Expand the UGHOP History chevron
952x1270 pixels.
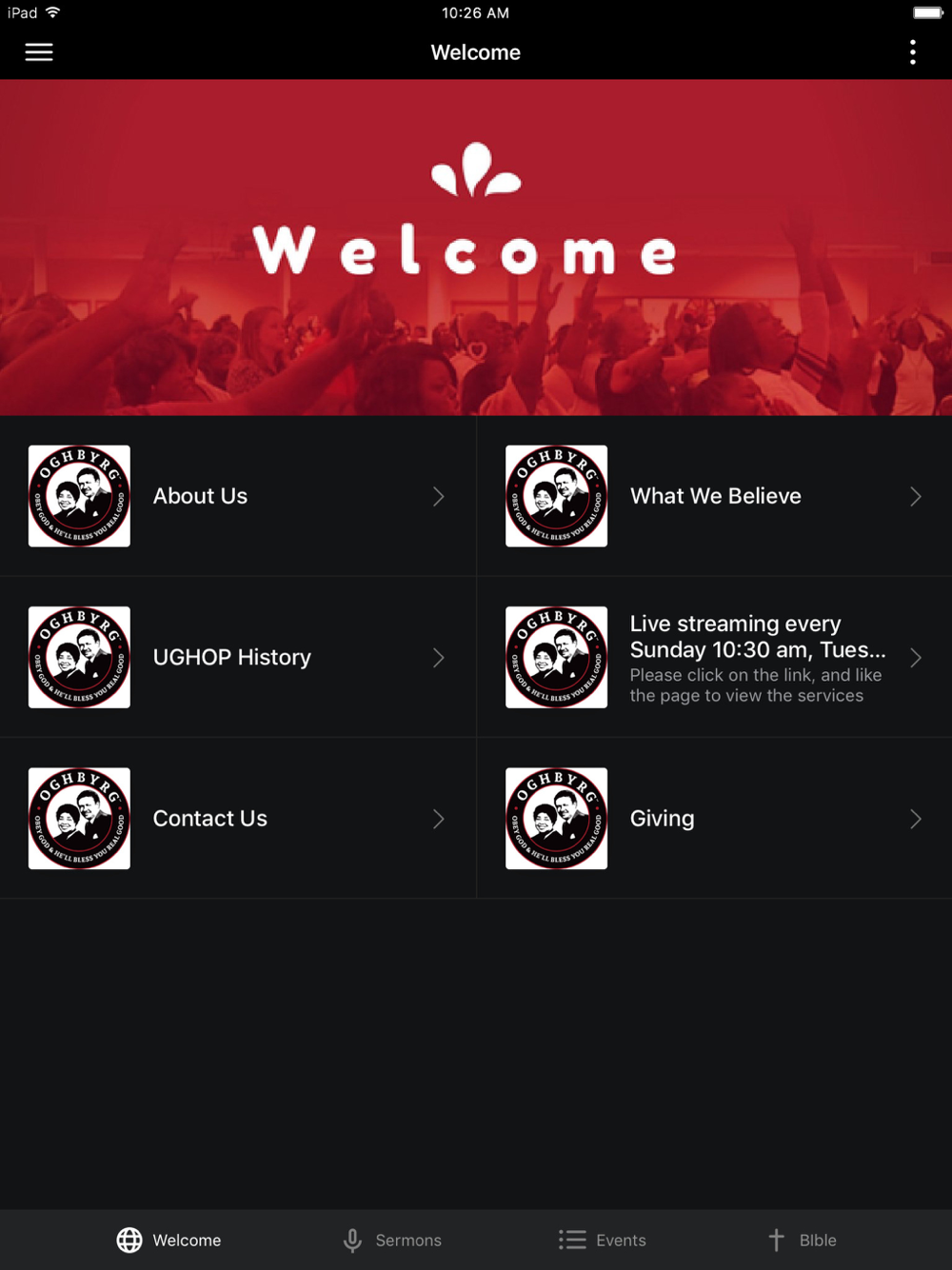tap(438, 658)
